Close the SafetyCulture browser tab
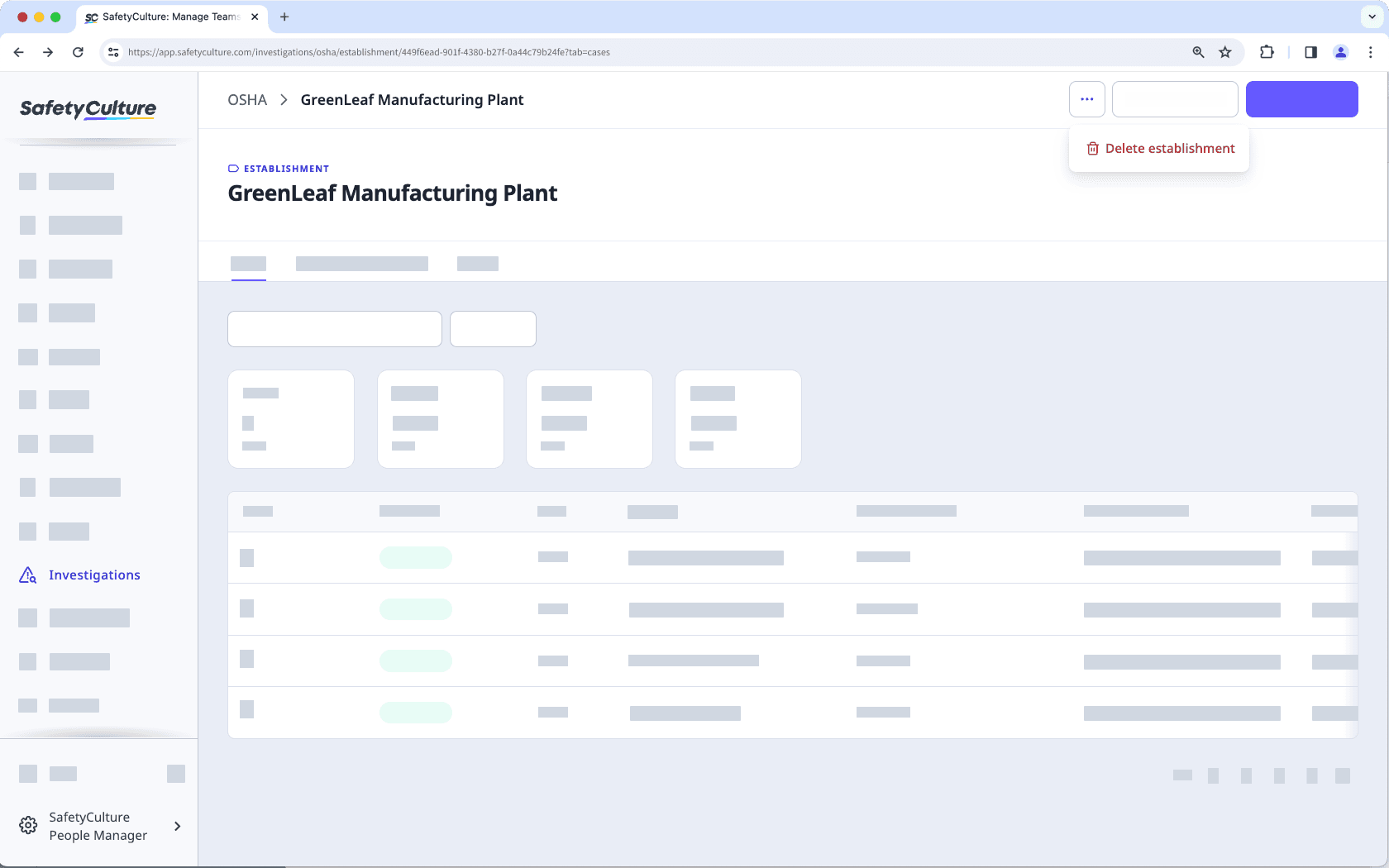The image size is (1389, 868). (255, 17)
